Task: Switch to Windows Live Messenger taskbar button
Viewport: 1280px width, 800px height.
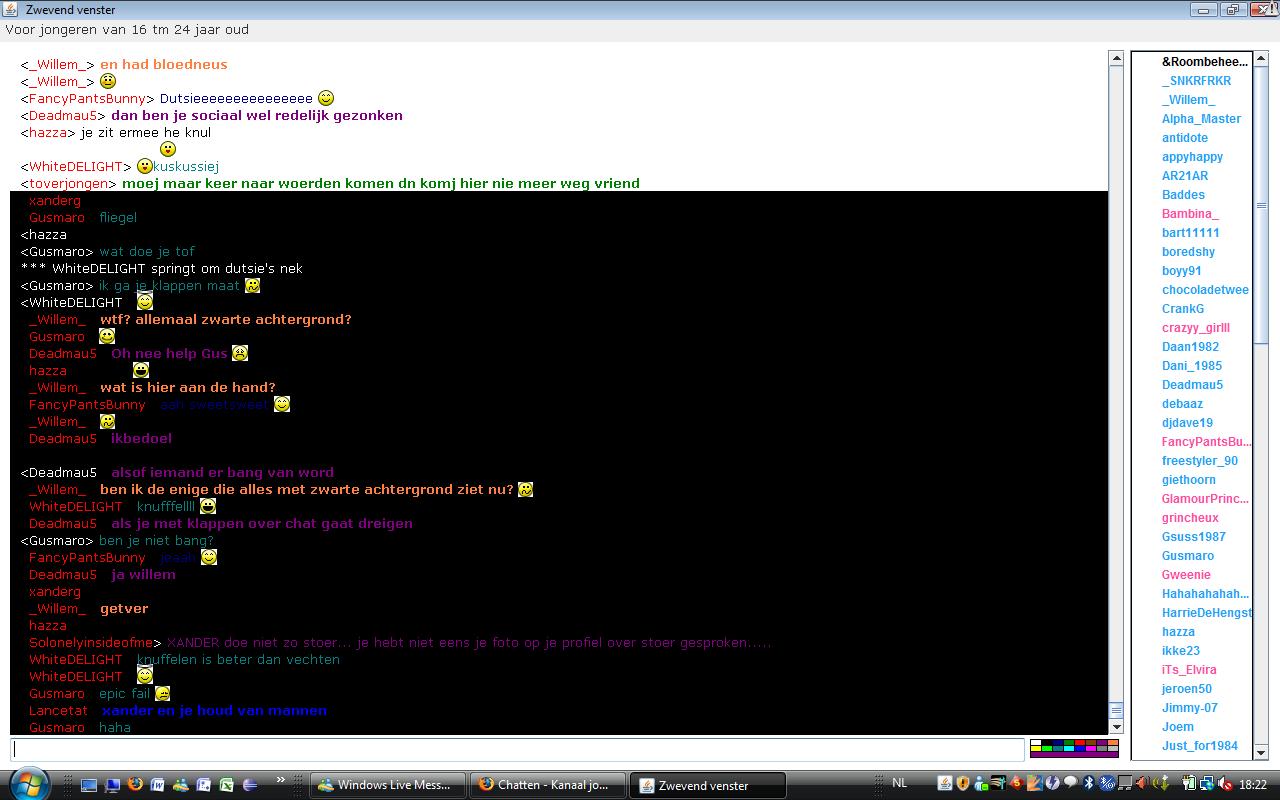Action: click(387, 785)
